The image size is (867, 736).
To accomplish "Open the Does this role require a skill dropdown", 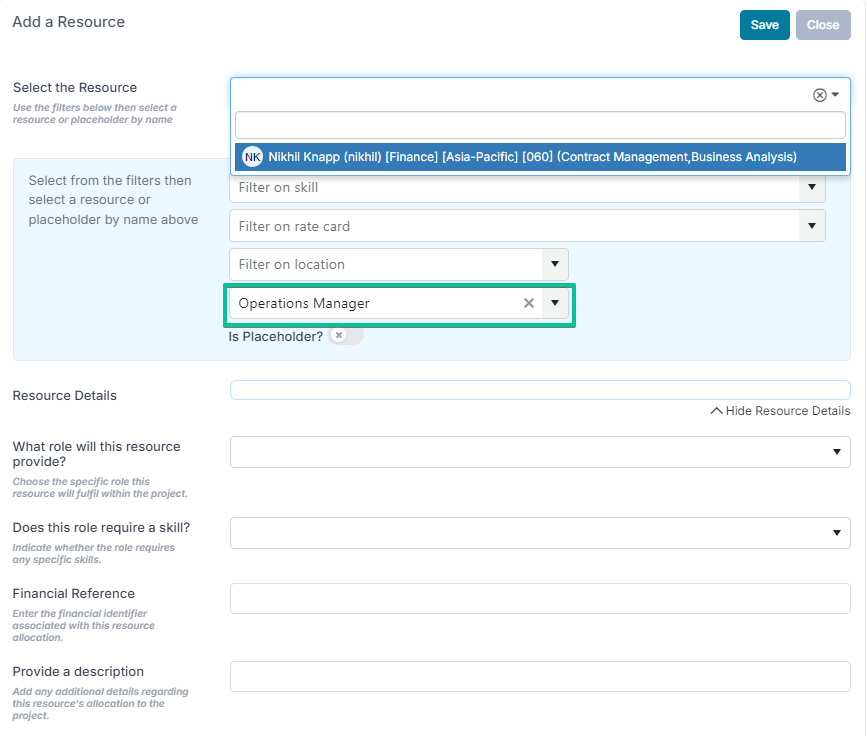I will (x=540, y=533).
